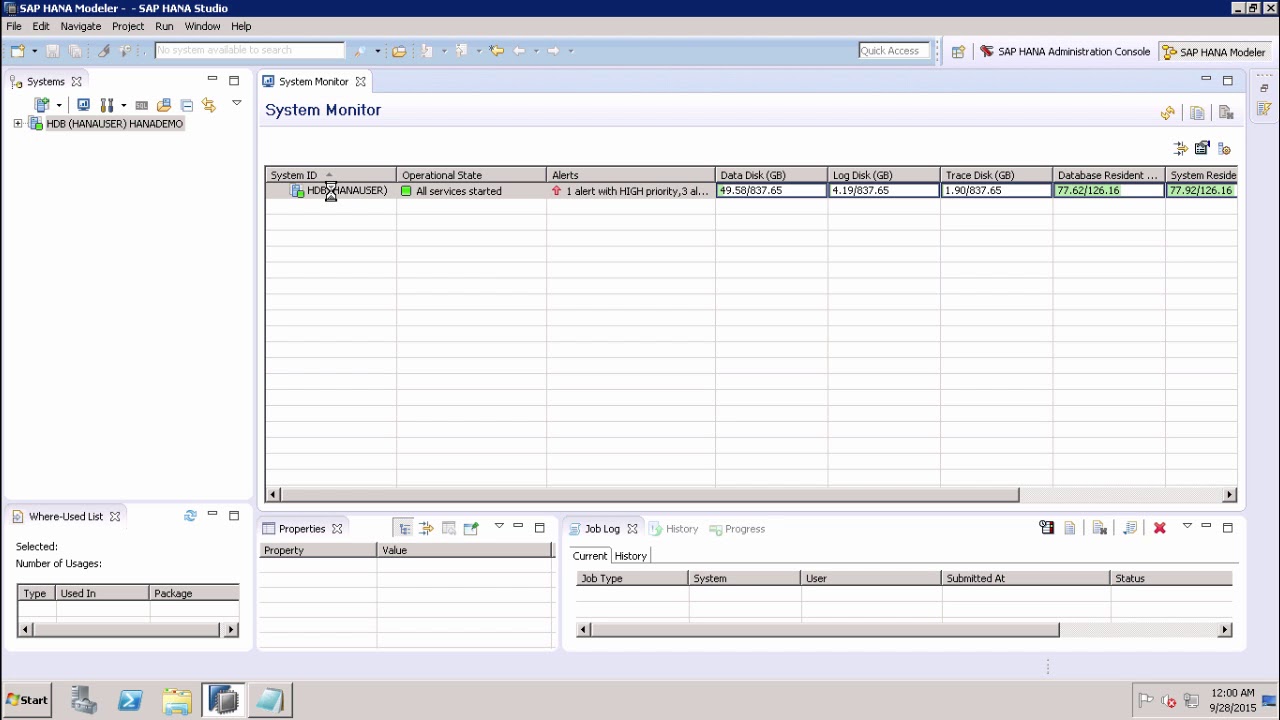
Task: Click the Database Resident memory bar 77.62/126.16
Action: point(1109,190)
